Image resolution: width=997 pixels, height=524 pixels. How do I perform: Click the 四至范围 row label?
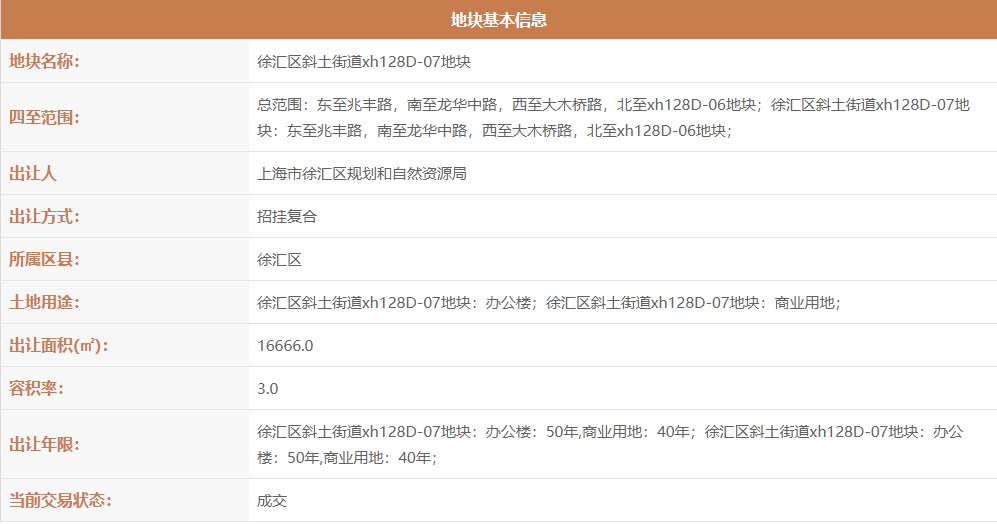[44, 117]
